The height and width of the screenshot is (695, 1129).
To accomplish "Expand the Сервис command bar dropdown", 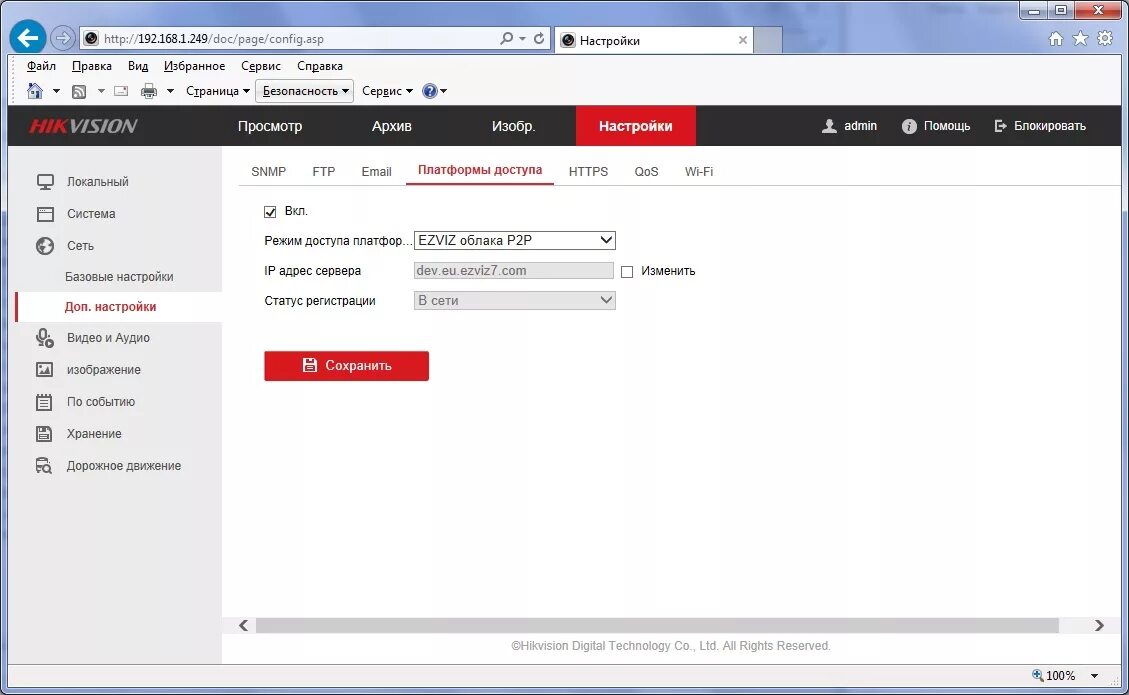I will pyautogui.click(x=387, y=91).
